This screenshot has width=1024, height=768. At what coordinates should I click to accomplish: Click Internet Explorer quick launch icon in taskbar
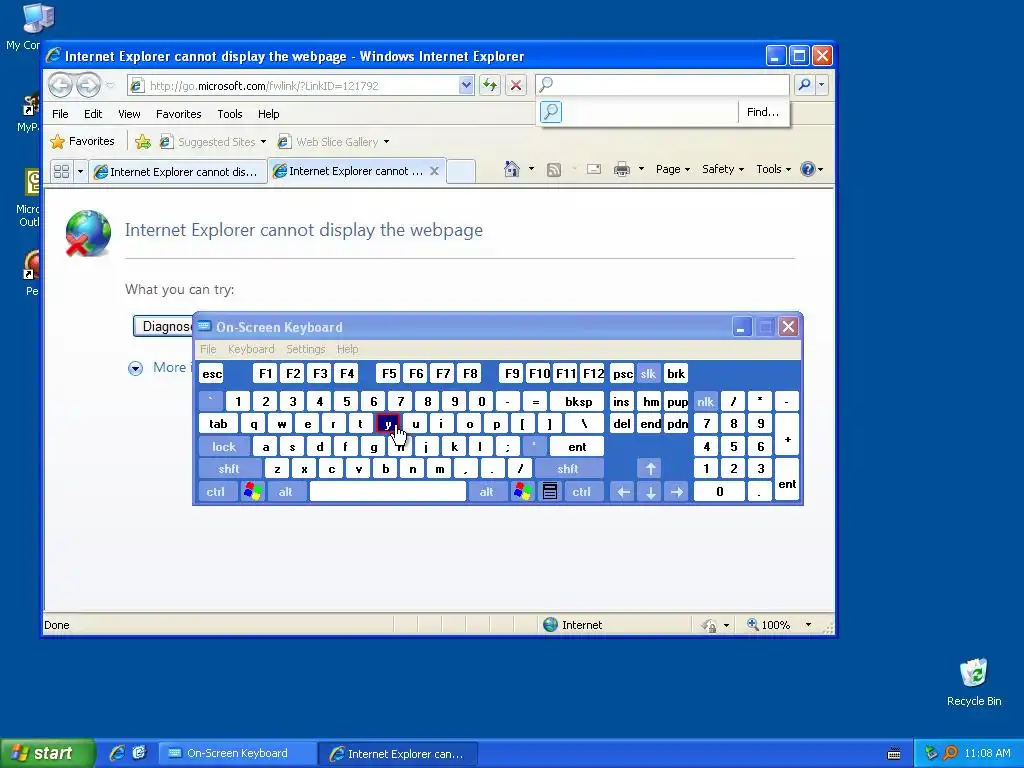point(117,753)
